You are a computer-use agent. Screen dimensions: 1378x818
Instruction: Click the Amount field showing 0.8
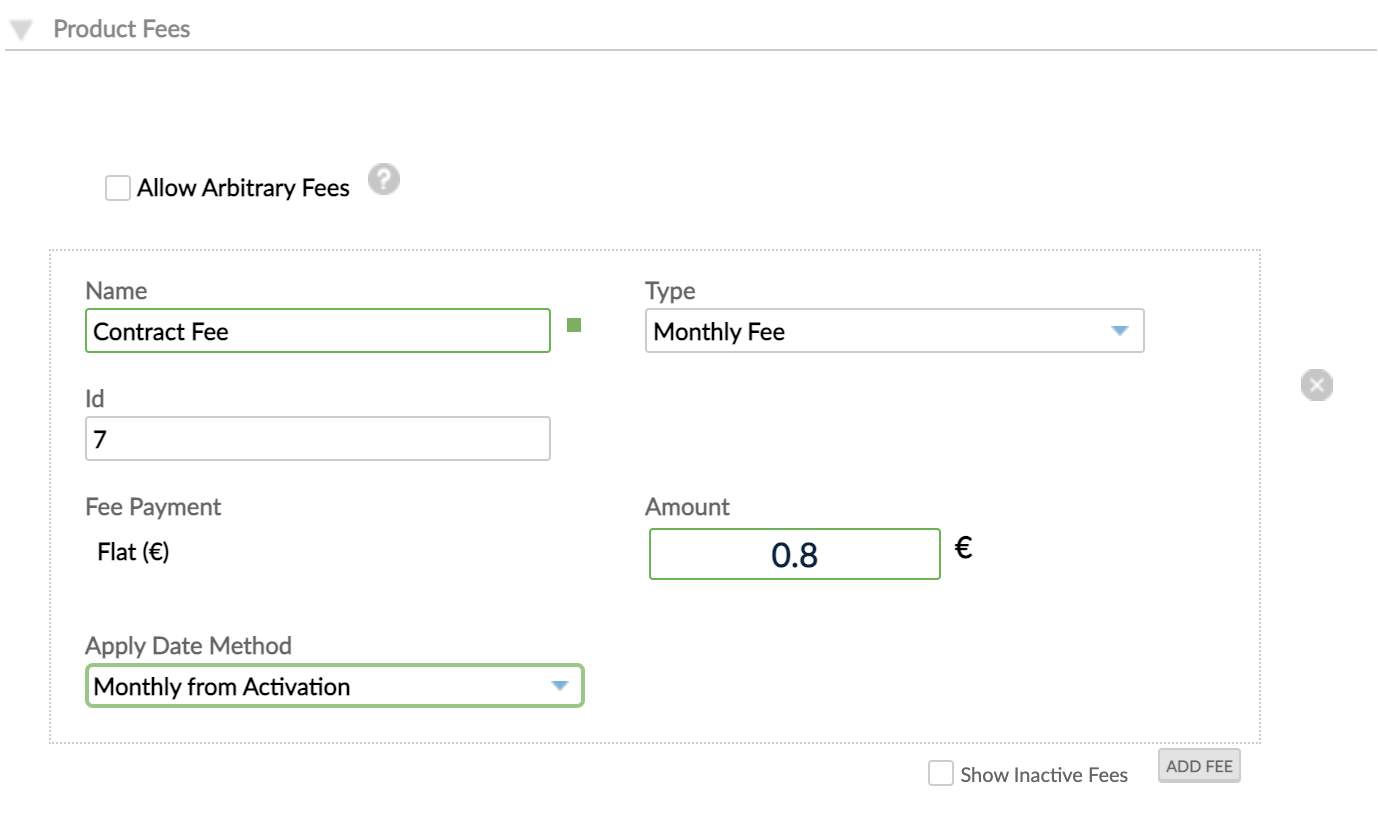[794, 554]
